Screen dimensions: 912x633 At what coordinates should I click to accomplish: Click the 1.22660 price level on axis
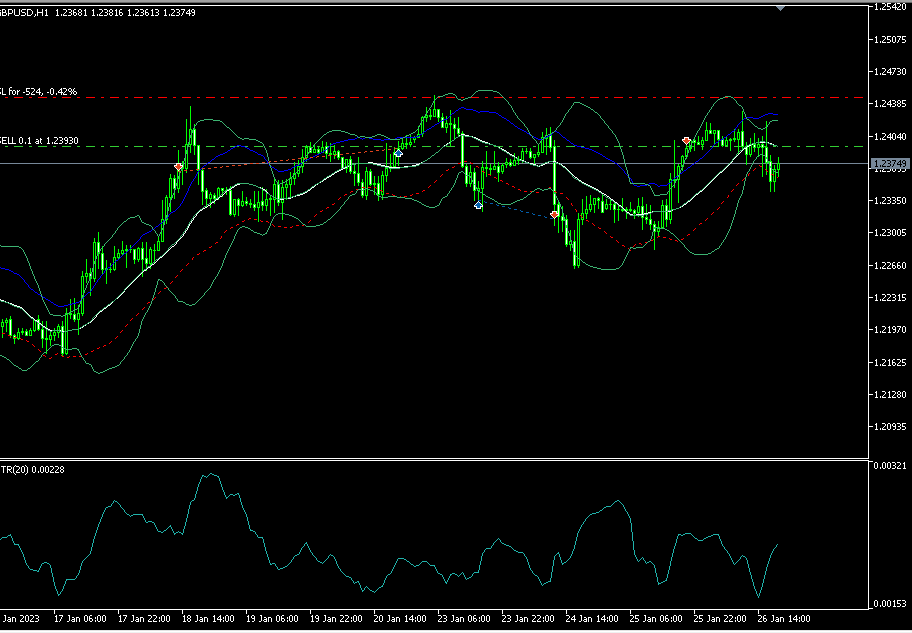[889, 266]
